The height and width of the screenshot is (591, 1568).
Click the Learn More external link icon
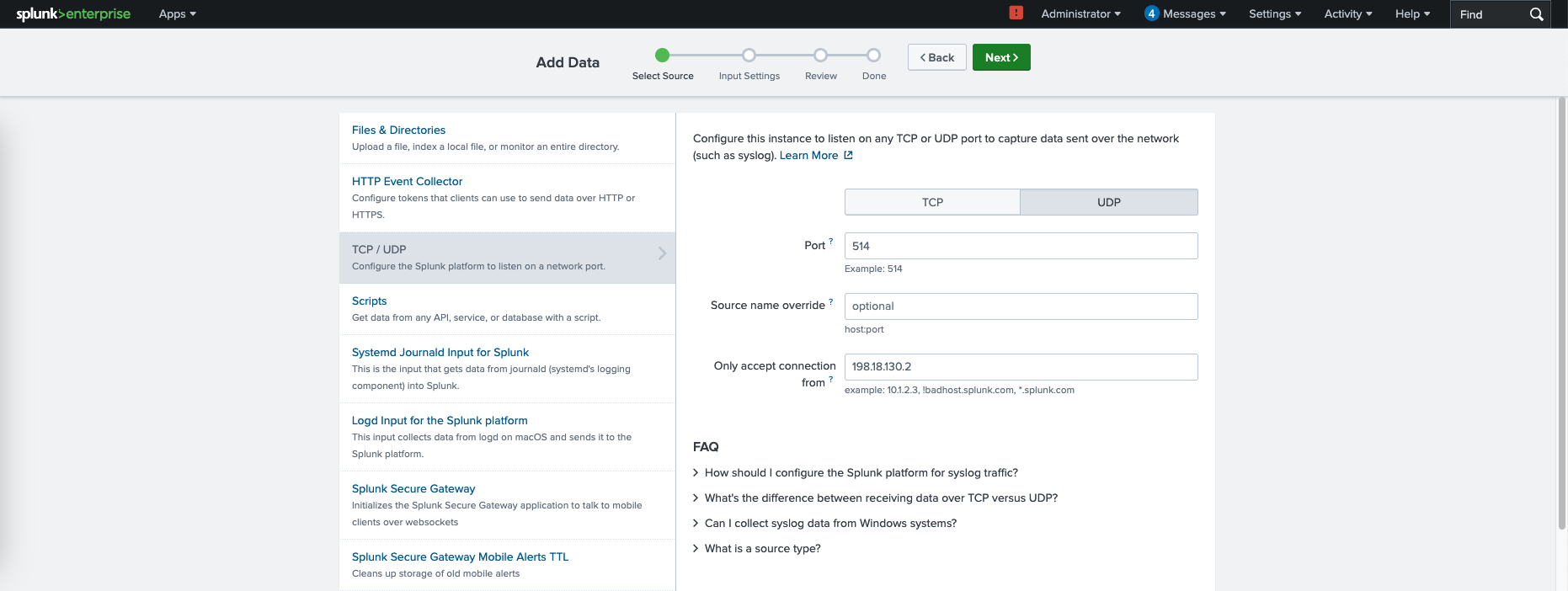coord(849,155)
